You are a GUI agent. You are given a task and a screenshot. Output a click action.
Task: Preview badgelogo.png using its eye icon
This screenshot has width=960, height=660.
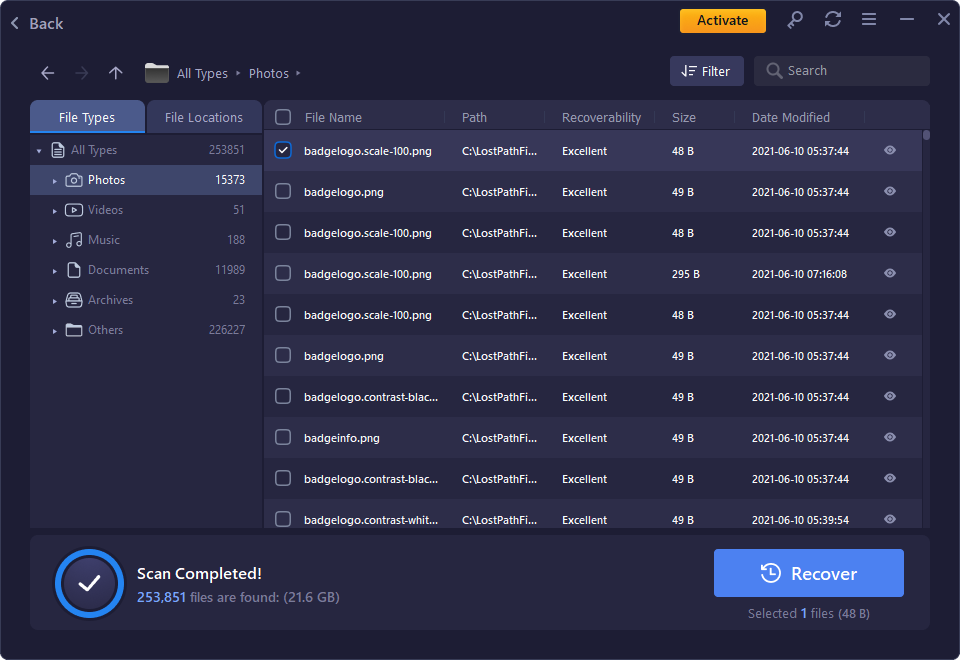coord(889,191)
